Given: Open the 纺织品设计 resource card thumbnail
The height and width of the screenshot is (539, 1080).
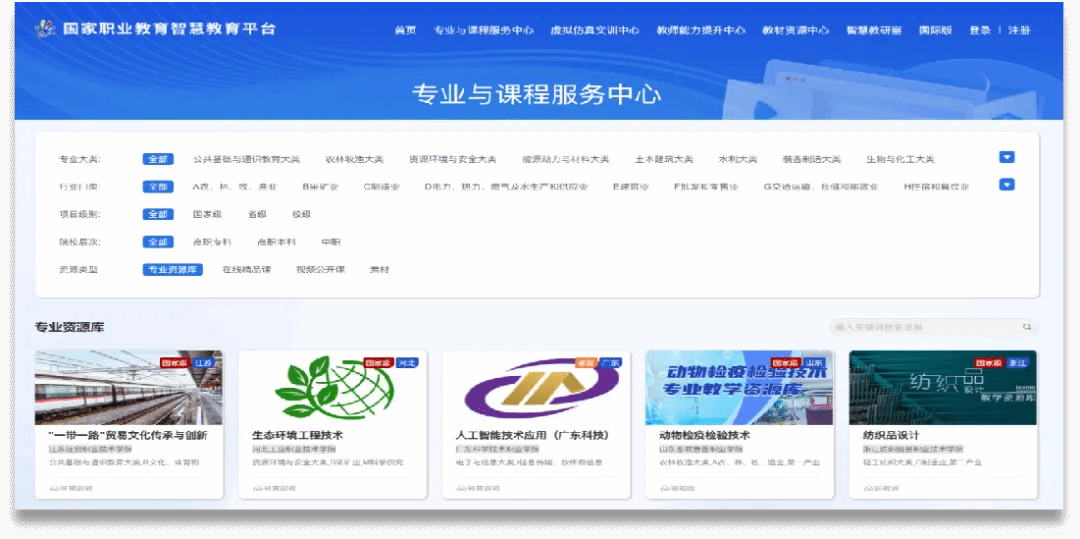Looking at the screenshot, I should click(x=942, y=387).
